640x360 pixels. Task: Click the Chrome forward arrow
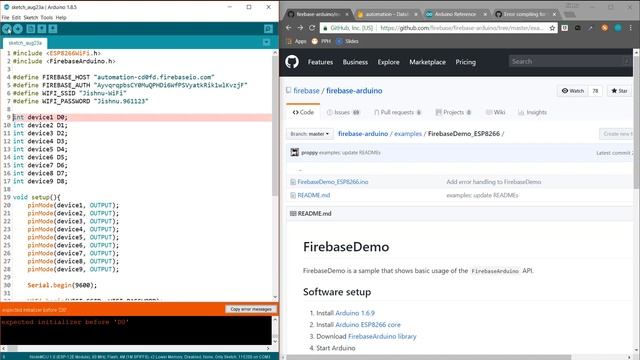[300, 28]
